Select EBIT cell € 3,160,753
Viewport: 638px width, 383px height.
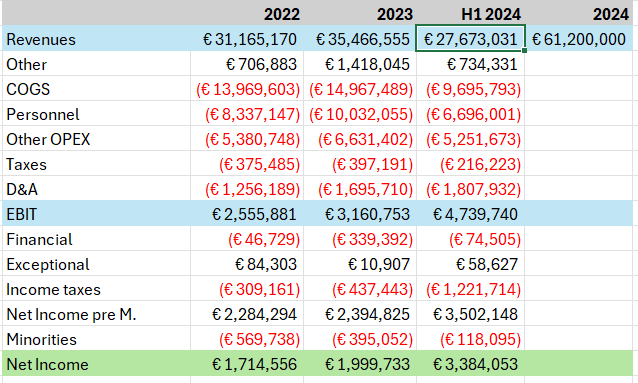click(x=360, y=214)
